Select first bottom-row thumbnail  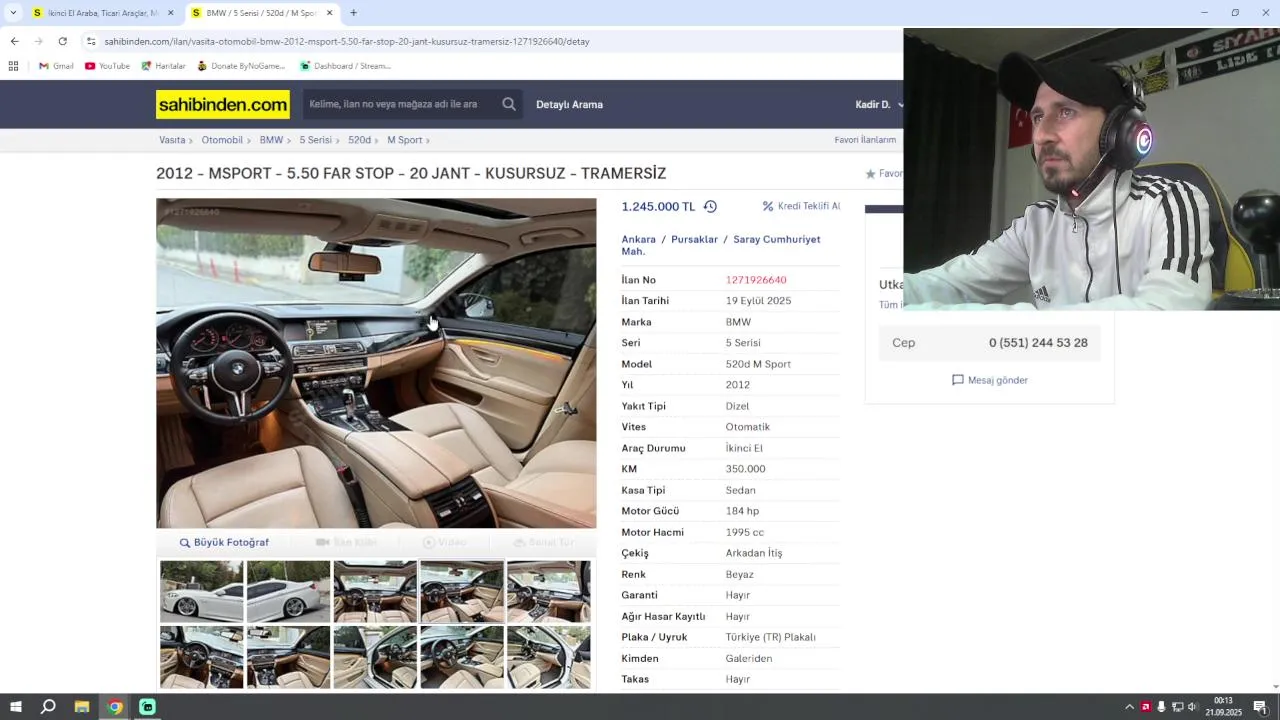201,657
